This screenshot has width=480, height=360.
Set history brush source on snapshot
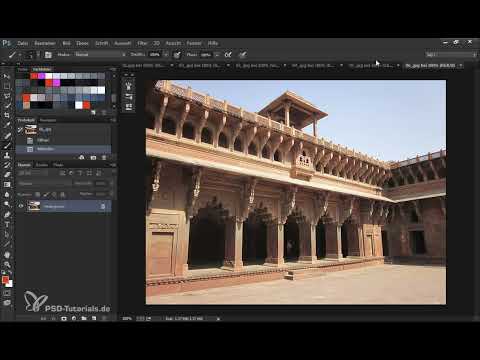20,130
